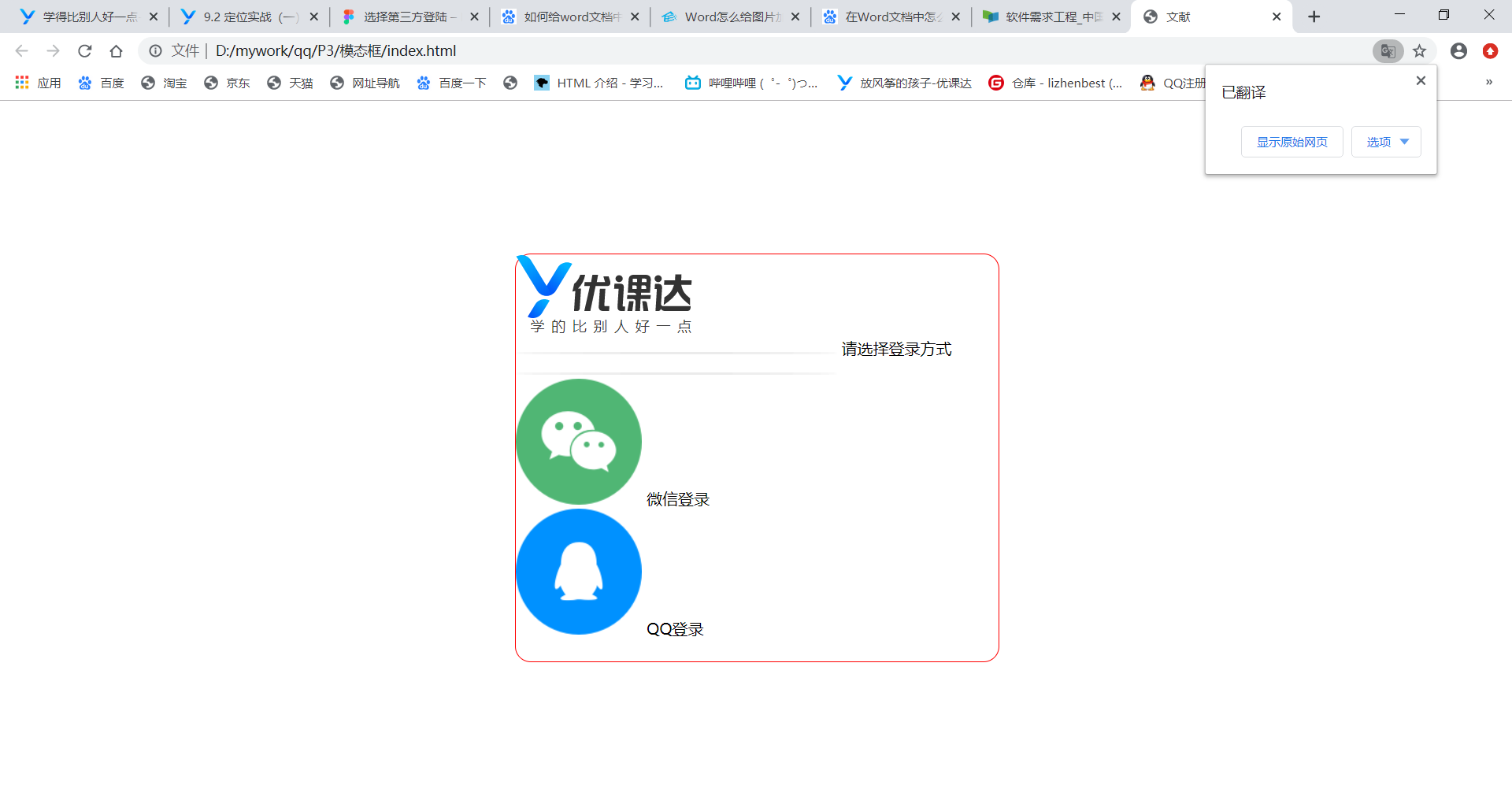The image size is (1512, 811).
Task: Bookmark this page with the star icon
Action: point(1419,51)
